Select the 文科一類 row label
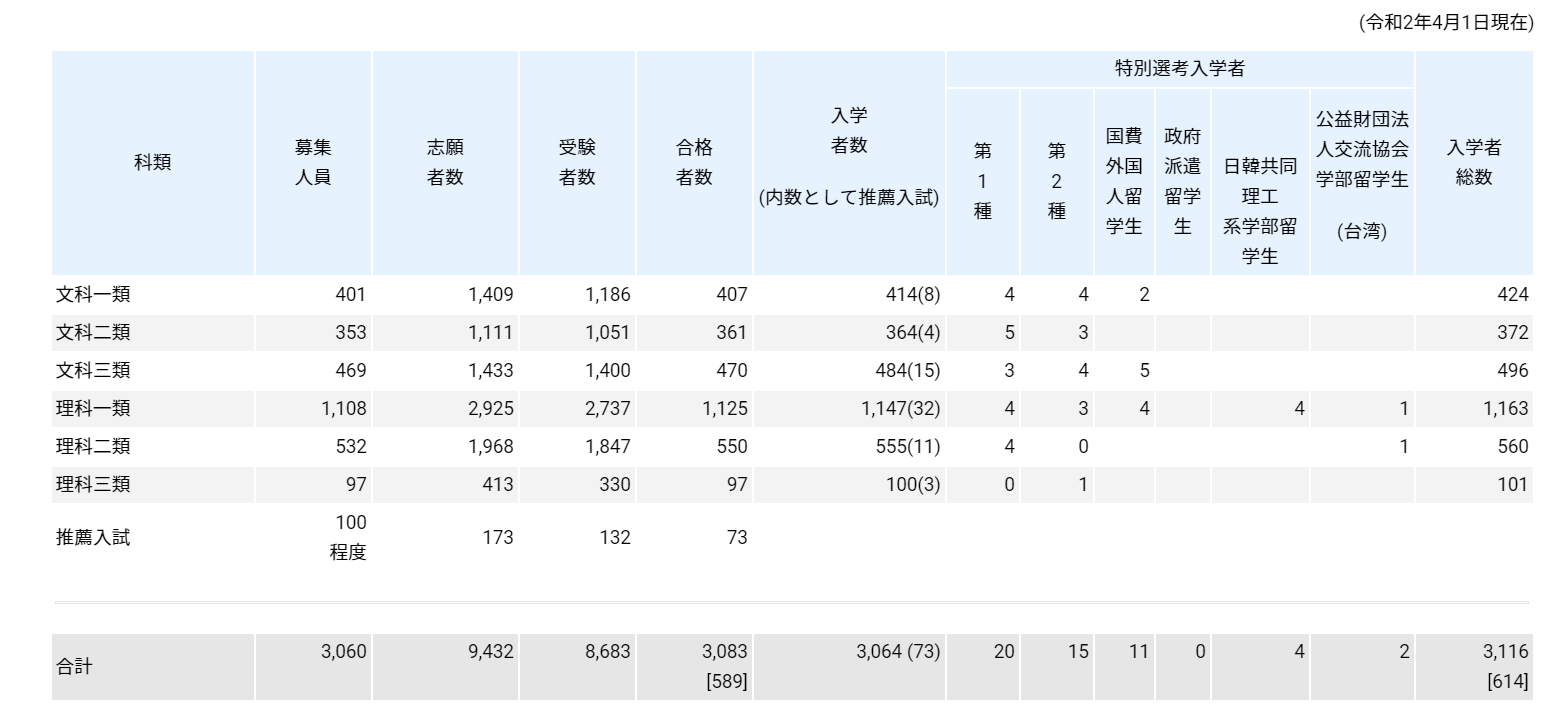1557x712 pixels. pyautogui.click(x=93, y=295)
